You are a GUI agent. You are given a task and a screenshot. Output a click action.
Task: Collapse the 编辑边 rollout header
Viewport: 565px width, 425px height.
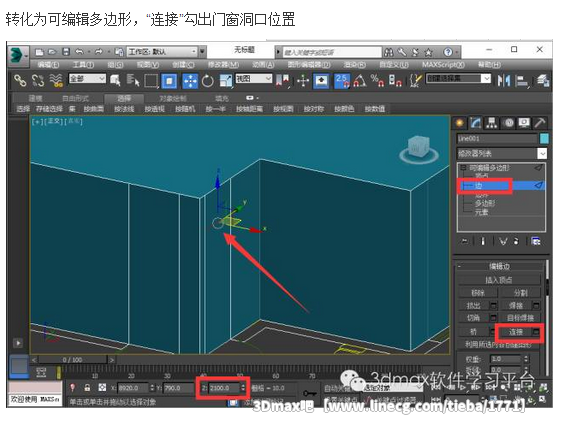pos(499,266)
